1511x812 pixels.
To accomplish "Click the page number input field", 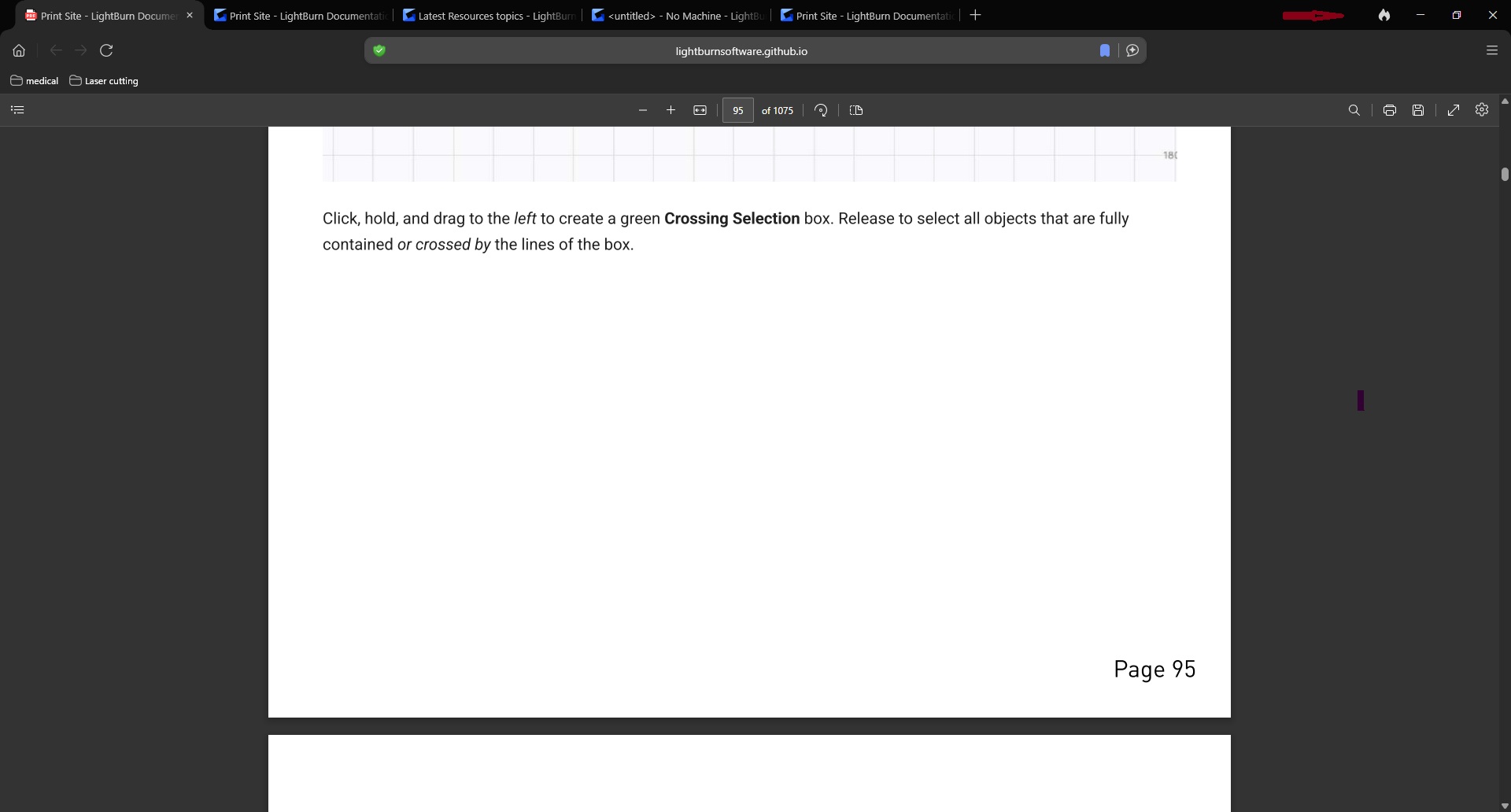I will tap(737, 110).
